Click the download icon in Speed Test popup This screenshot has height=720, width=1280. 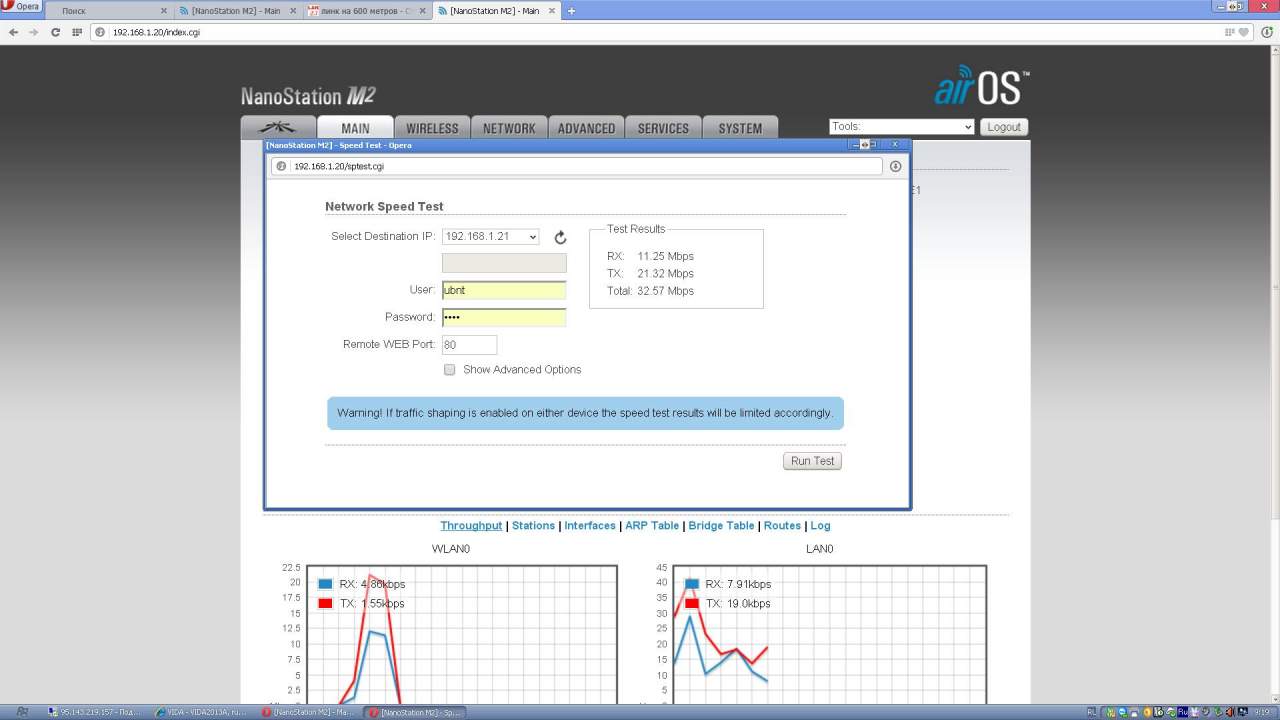tap(896, 166)
